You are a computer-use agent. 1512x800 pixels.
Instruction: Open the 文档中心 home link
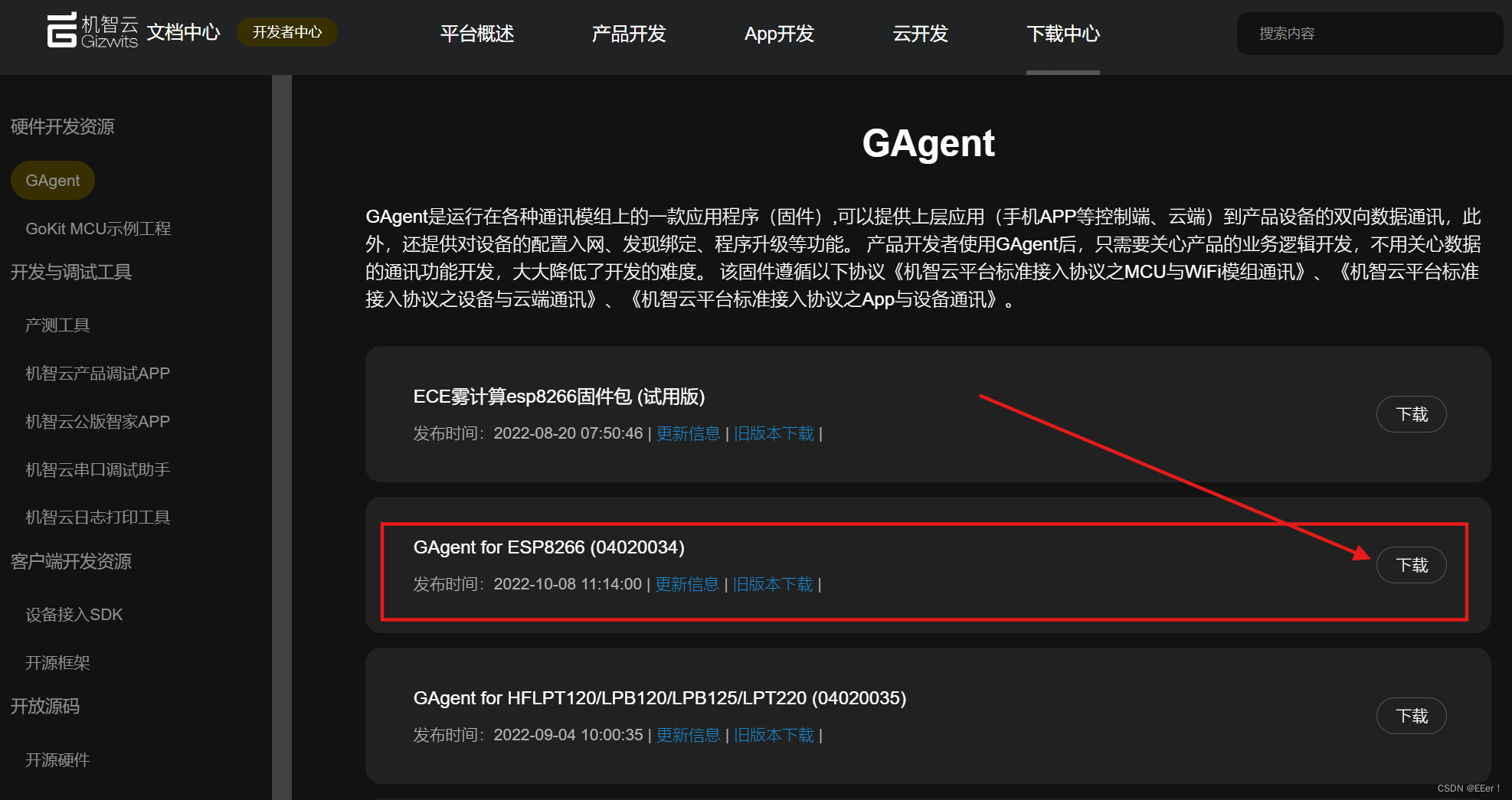[183, 32]
